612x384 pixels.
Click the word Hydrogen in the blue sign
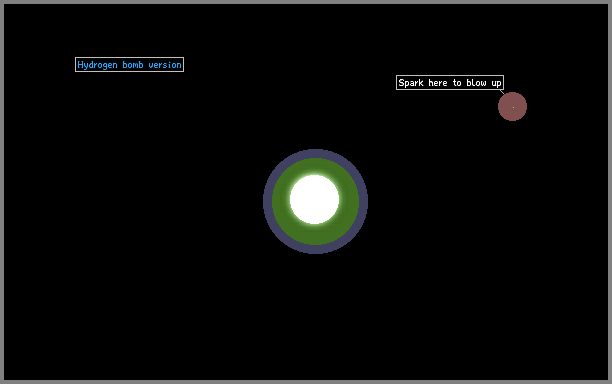click(x=97, y=65)
